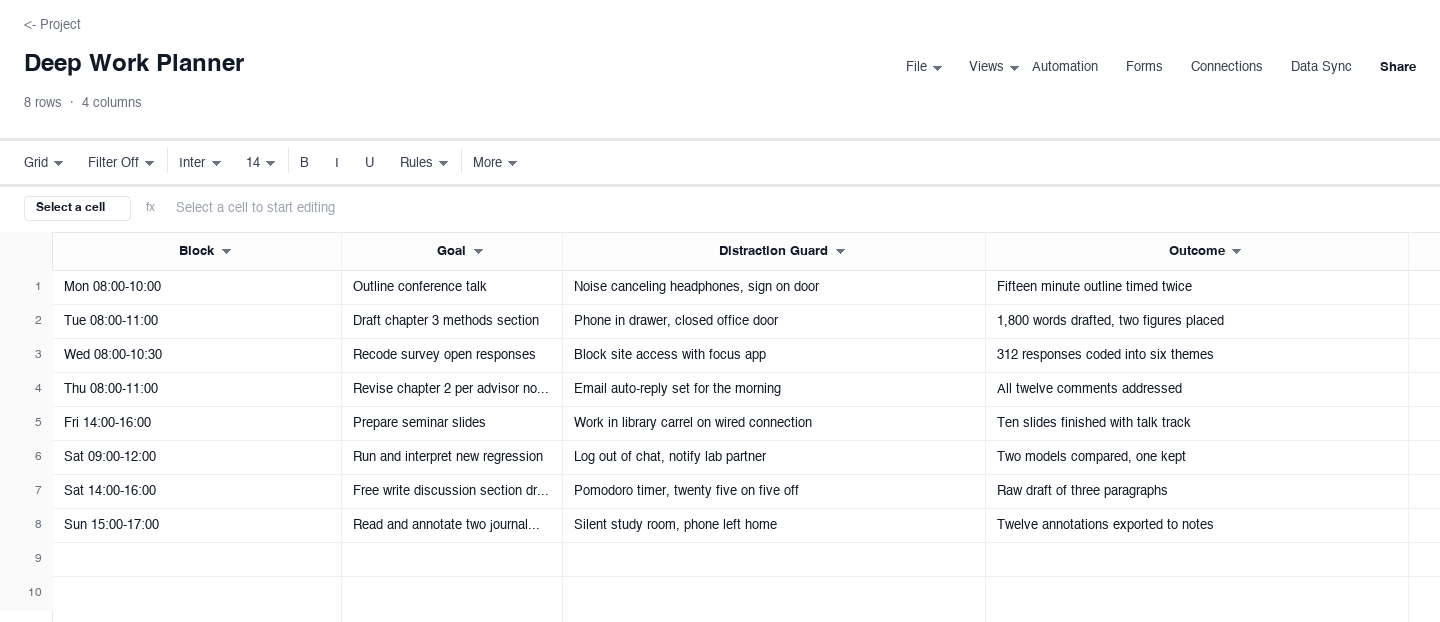Open the Goal column header arrow
The height and width of the screenshot is (622, 1440).
coord(478,252)
